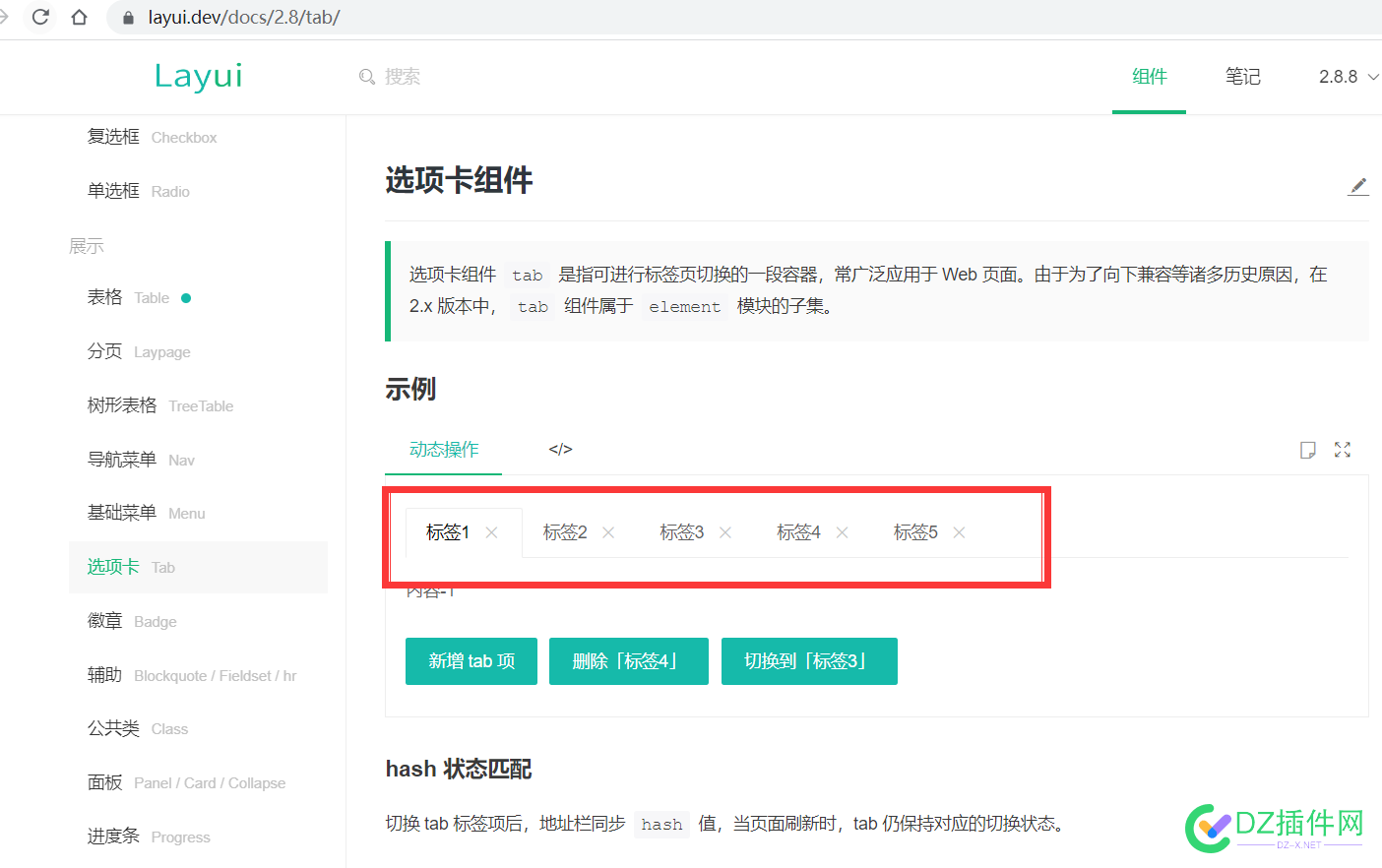This screenshot has height=868, width=1382.
Task: Open 辅助 Blockquote / Fieldset / hr sidebar item
Action: click(x=192, y=675)
